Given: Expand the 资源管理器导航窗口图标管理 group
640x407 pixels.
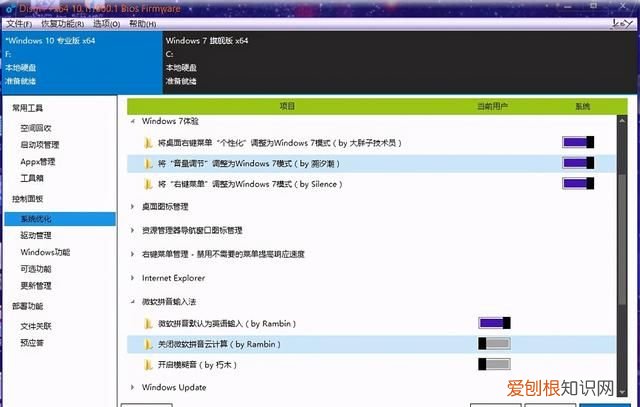Looking at the screenshot, I should [x=133, y=230].
